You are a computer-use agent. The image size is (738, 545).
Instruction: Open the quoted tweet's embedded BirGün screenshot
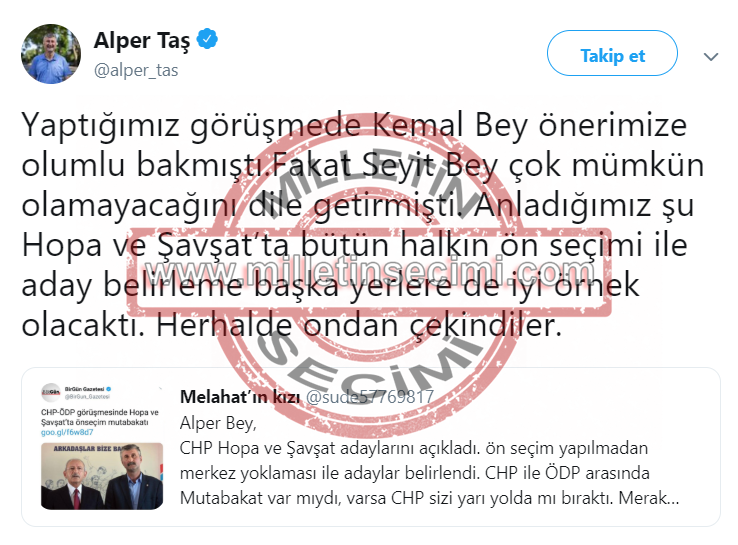tap(102, 446)
